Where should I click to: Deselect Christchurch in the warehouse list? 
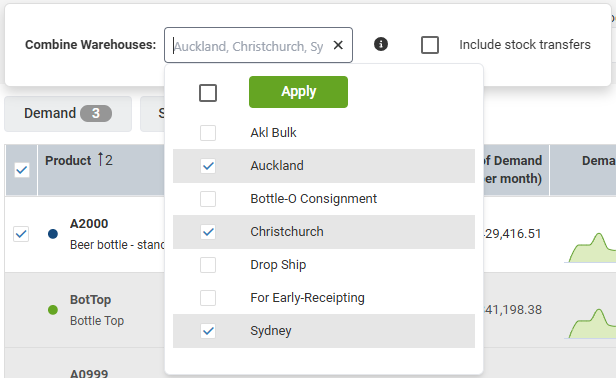coord(208,232)
